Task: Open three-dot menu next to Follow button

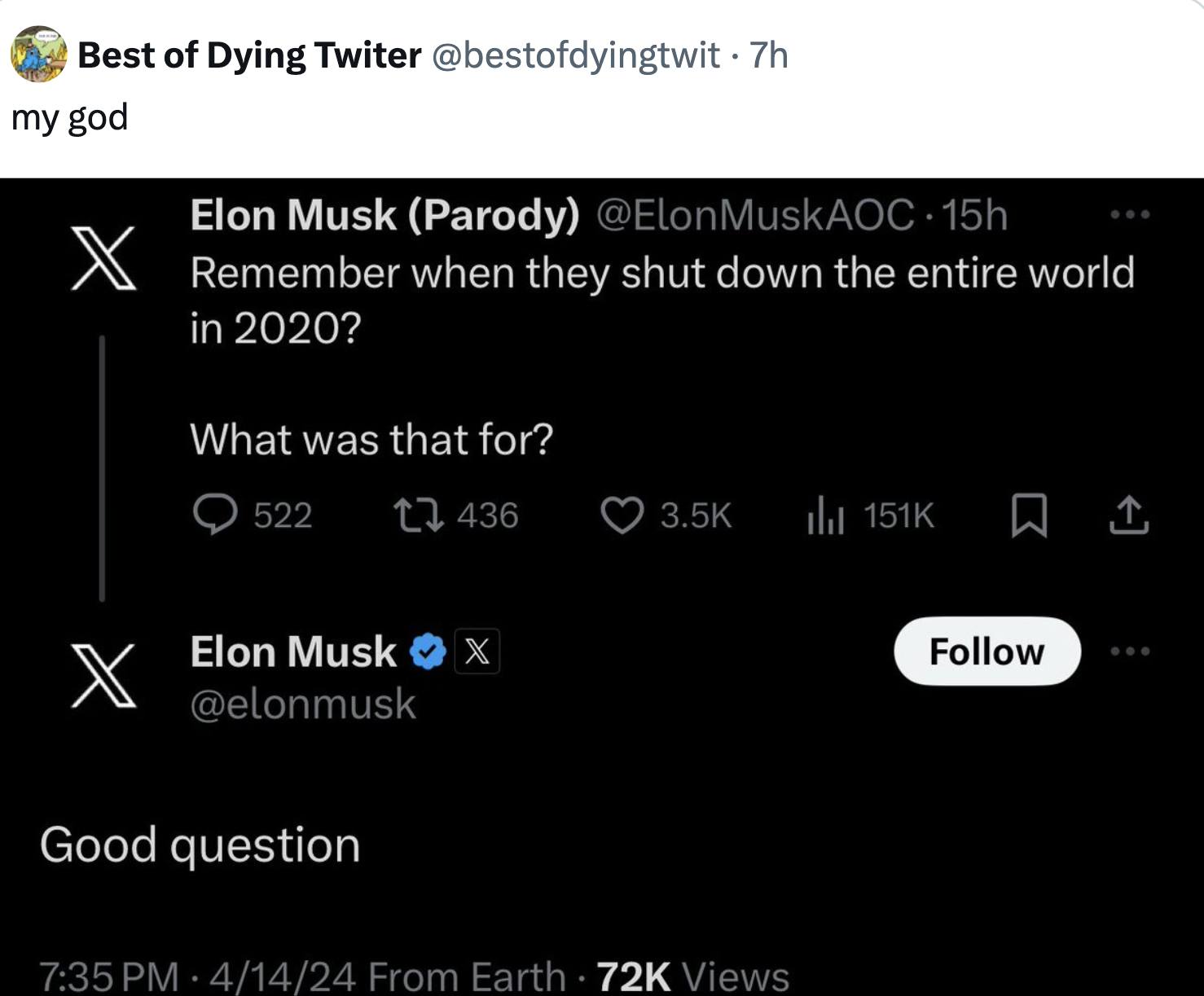Action: point(1130,652)
